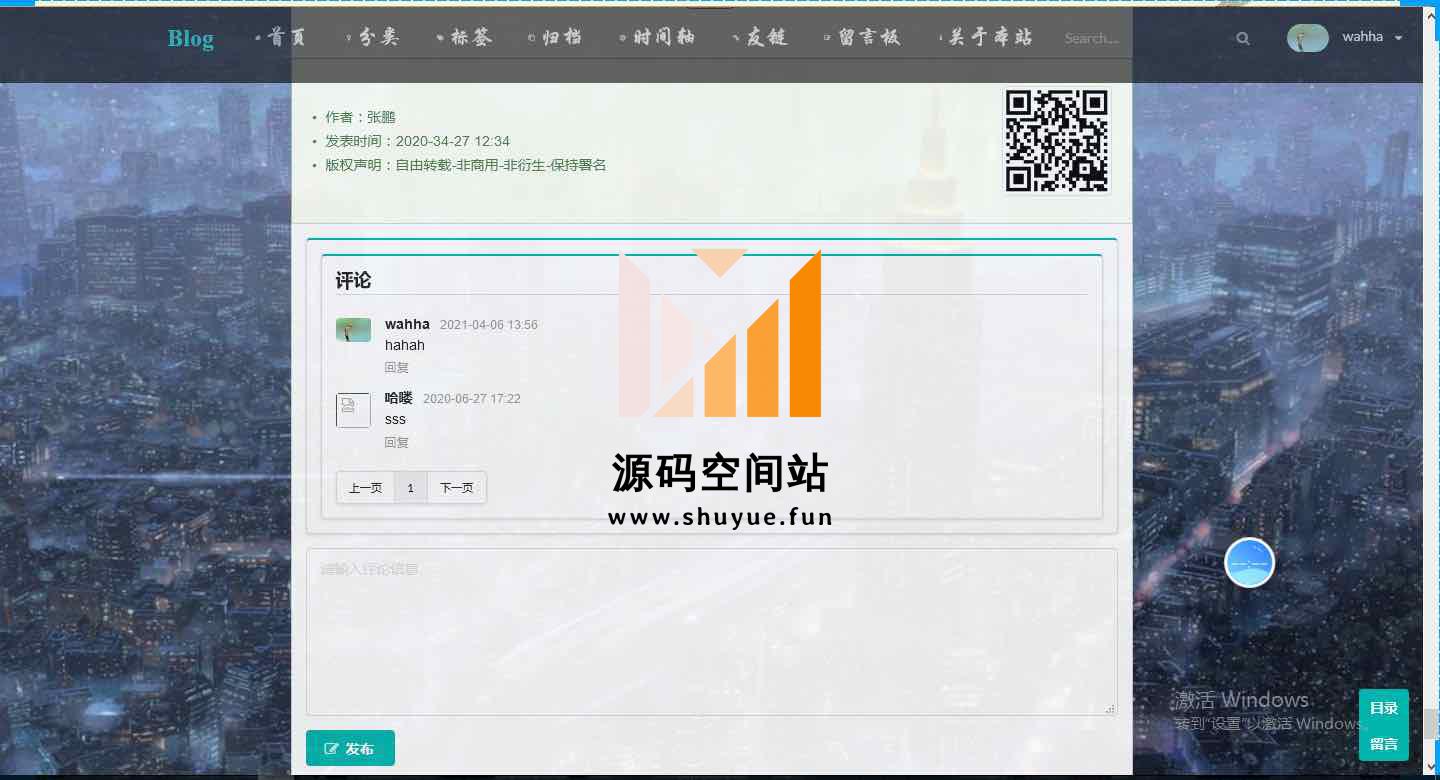Expand the wahha user dropdown arrow

(1398, 38)
